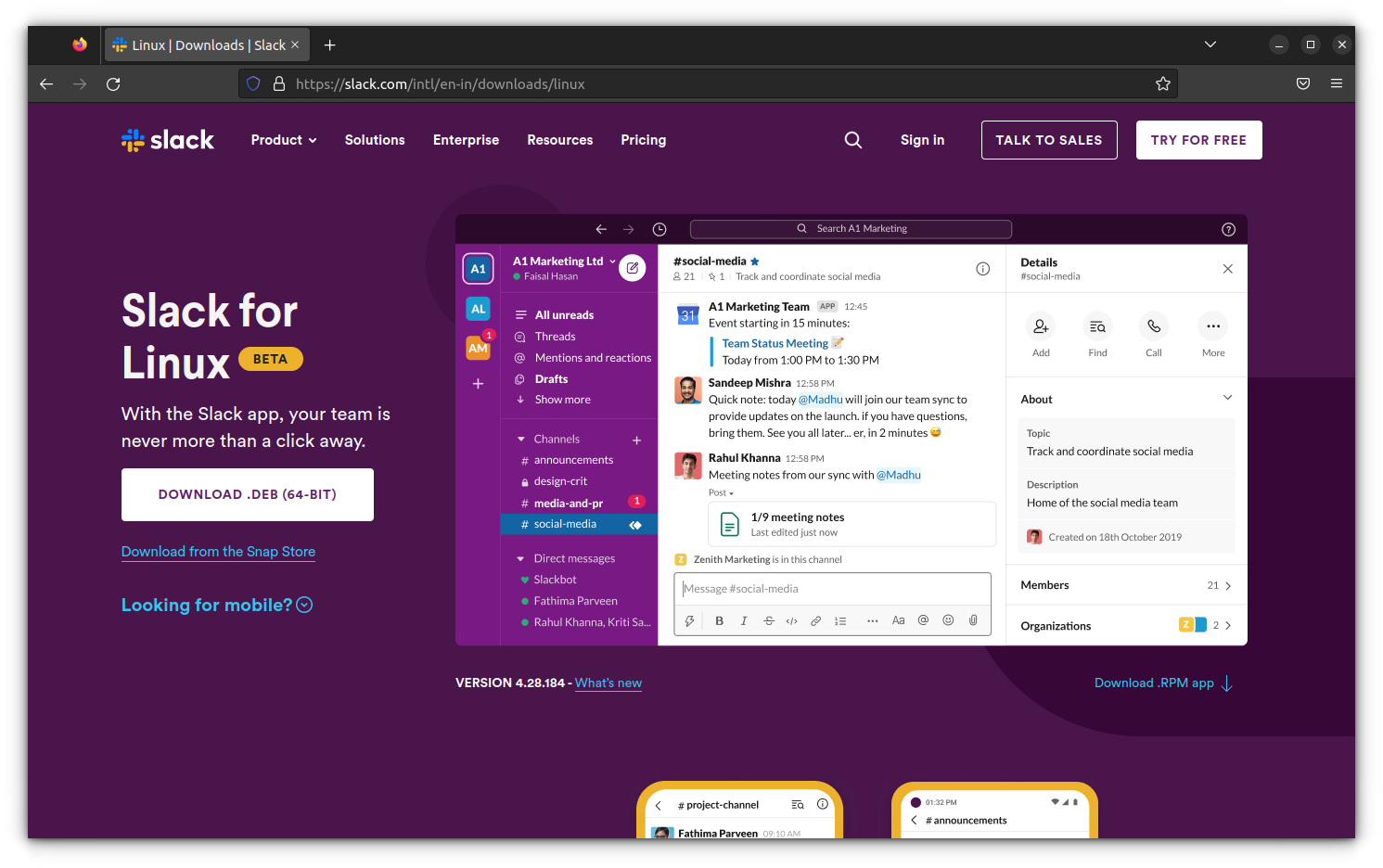Screen dimensions: 1383x868
Task: Expand the Members row chevron
Action: coord(1228,586)
